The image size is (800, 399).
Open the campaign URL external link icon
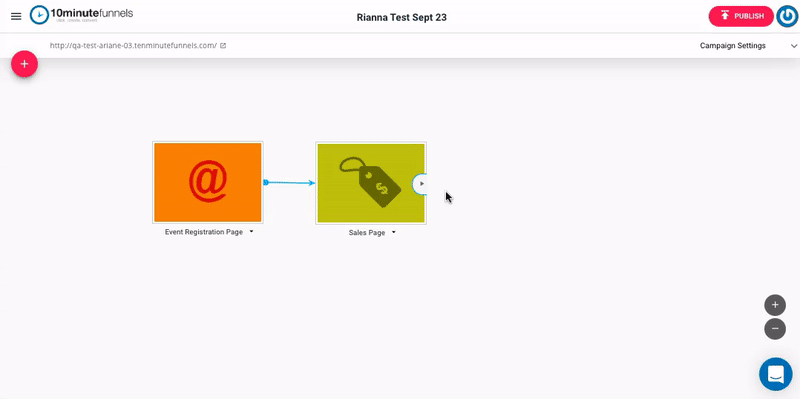(x=223, y=45)
